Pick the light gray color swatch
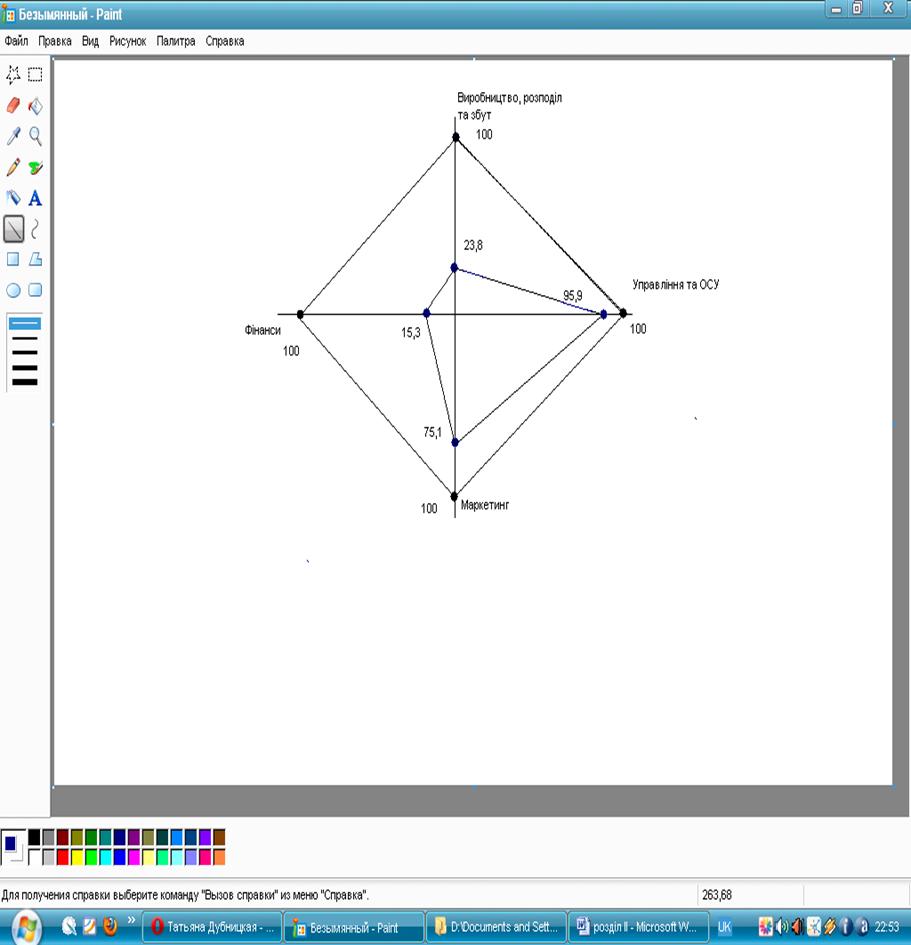Image resolution: width=911 pixels, height=945 pixels. tap(49, 856)
